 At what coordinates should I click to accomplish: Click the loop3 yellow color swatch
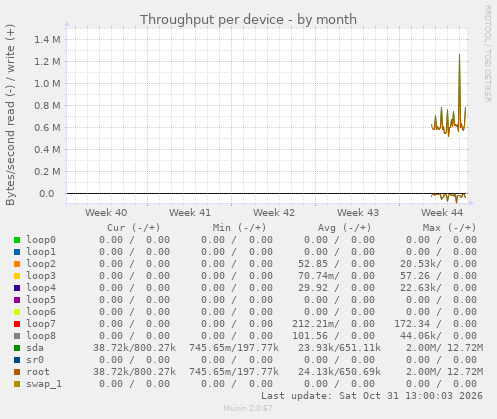pyautogui.click(x=17, y=276)
